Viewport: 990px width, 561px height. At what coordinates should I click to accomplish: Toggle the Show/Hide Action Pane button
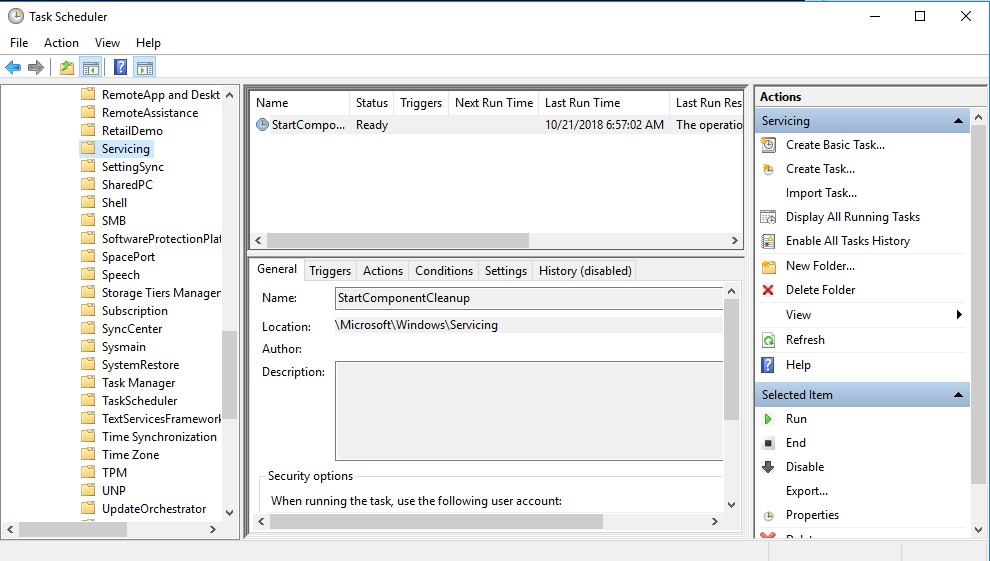click(145, 68)
